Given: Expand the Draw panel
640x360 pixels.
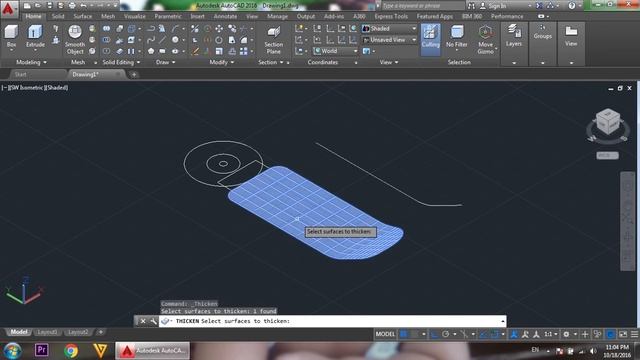Looking at the screenshot, I should click(x=166, y=62).
